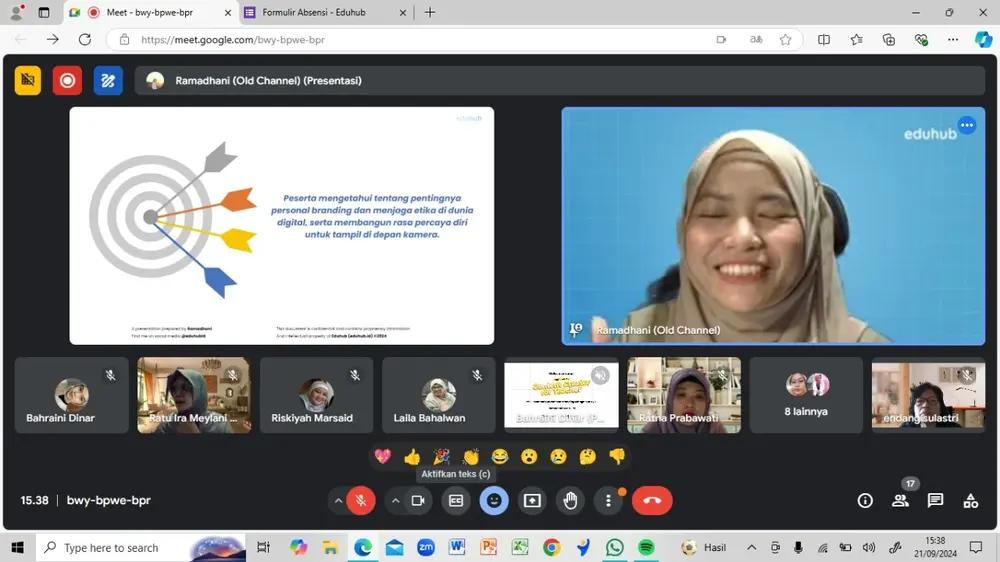The image size is (1000, 562).
Task: Add page to favorites star icon
Action: 786,40
